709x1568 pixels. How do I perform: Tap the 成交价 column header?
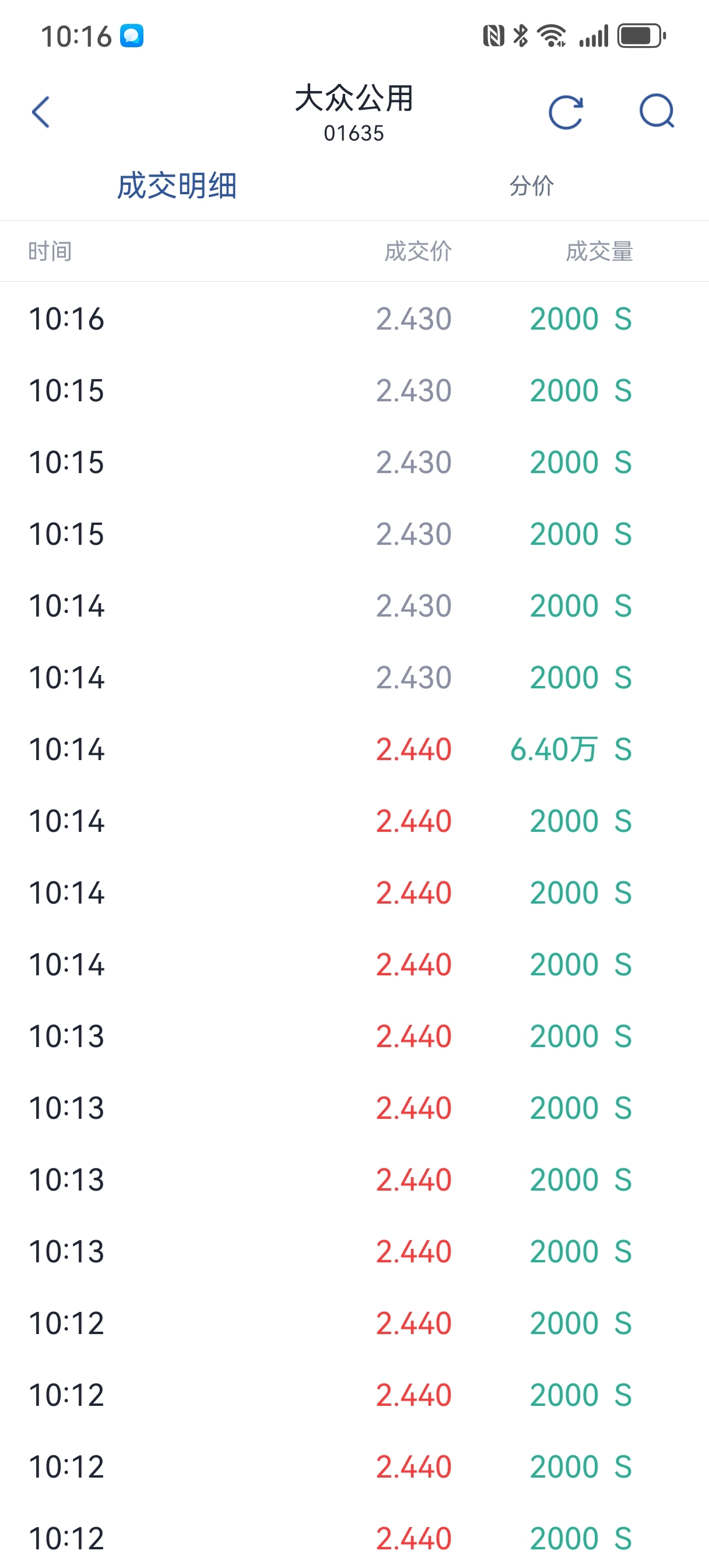click(x=418, y=251)
